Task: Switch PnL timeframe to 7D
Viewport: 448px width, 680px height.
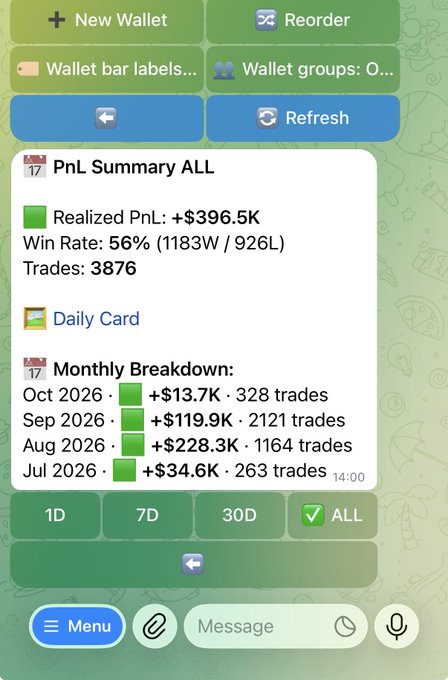Action: 147,515
